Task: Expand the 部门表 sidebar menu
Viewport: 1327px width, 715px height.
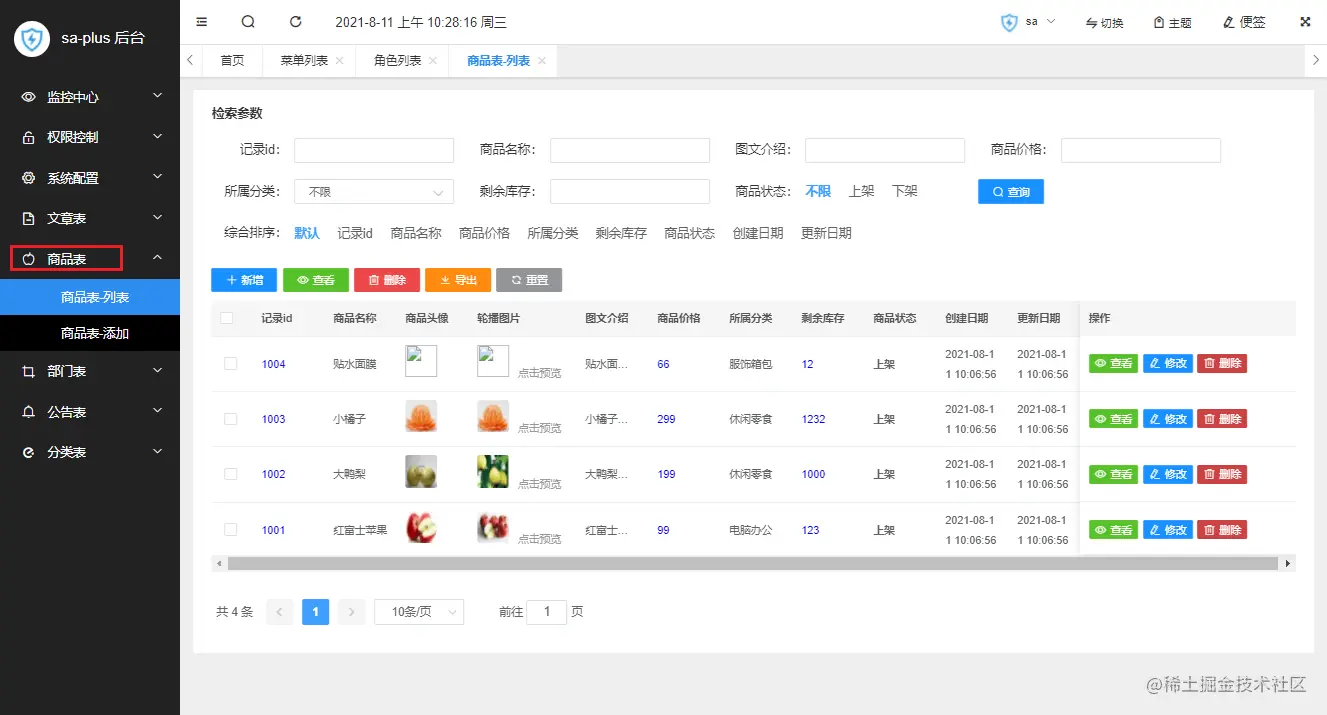Action: [x=90, y=371]
